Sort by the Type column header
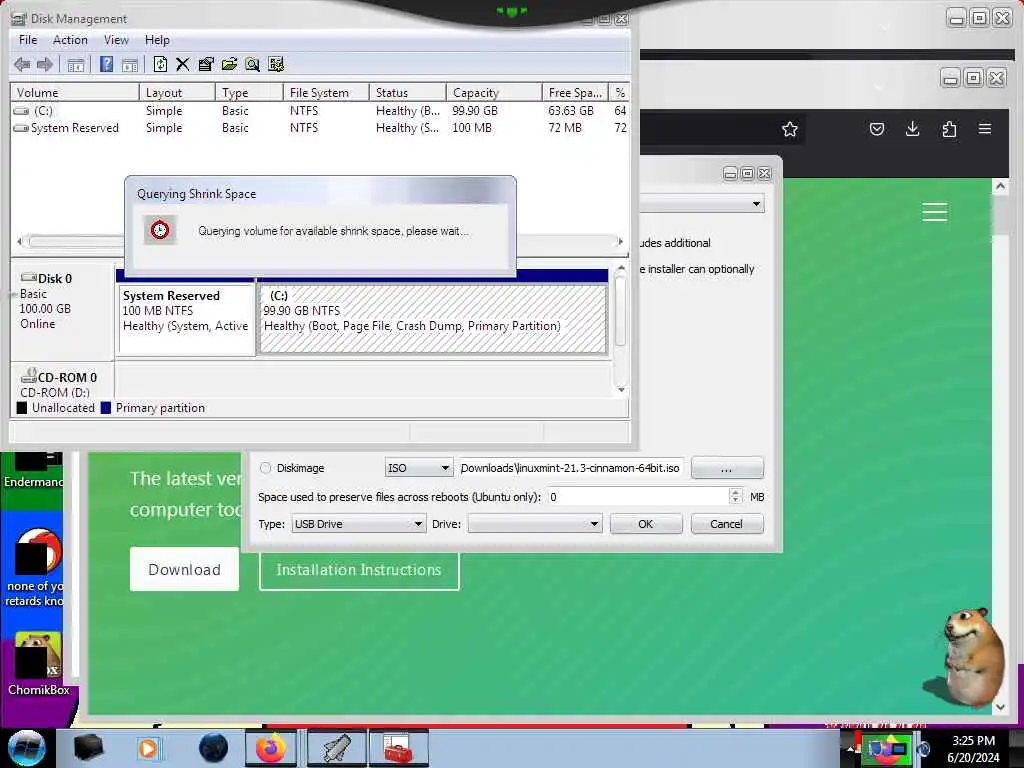The height and width of the screenshot is (768, 1024). [249, 93]
